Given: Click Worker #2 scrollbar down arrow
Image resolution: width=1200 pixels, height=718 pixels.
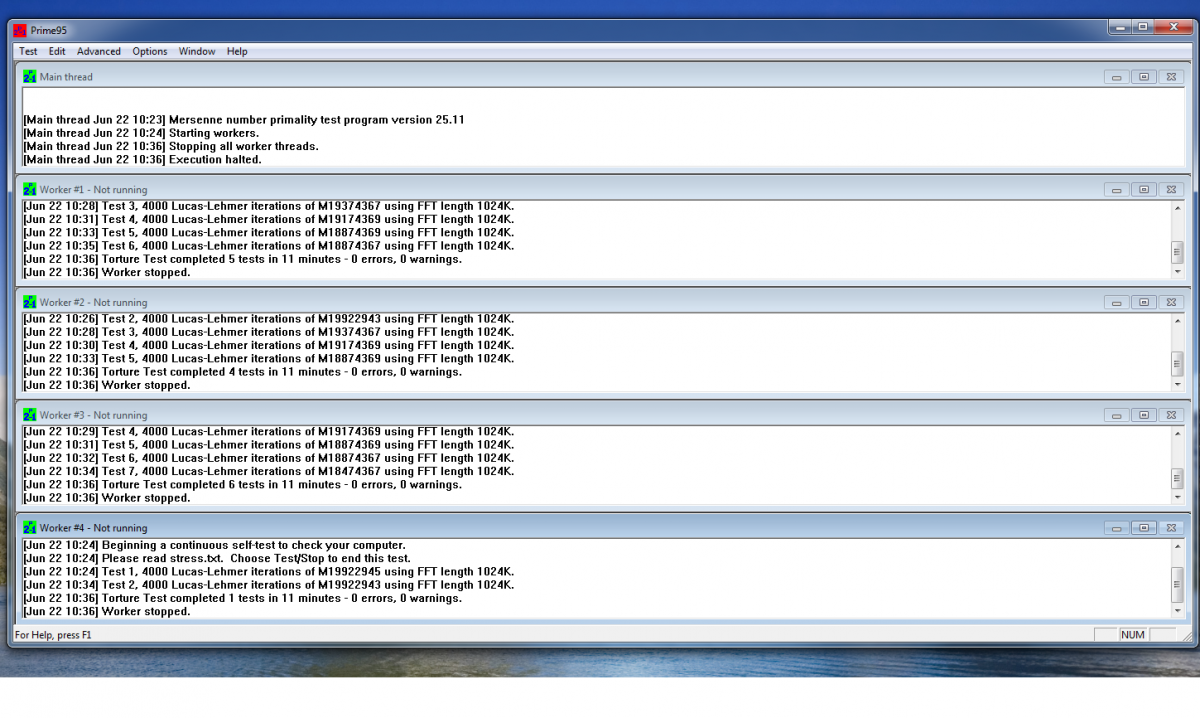Looking at the screenshot, I should 1177,384.
